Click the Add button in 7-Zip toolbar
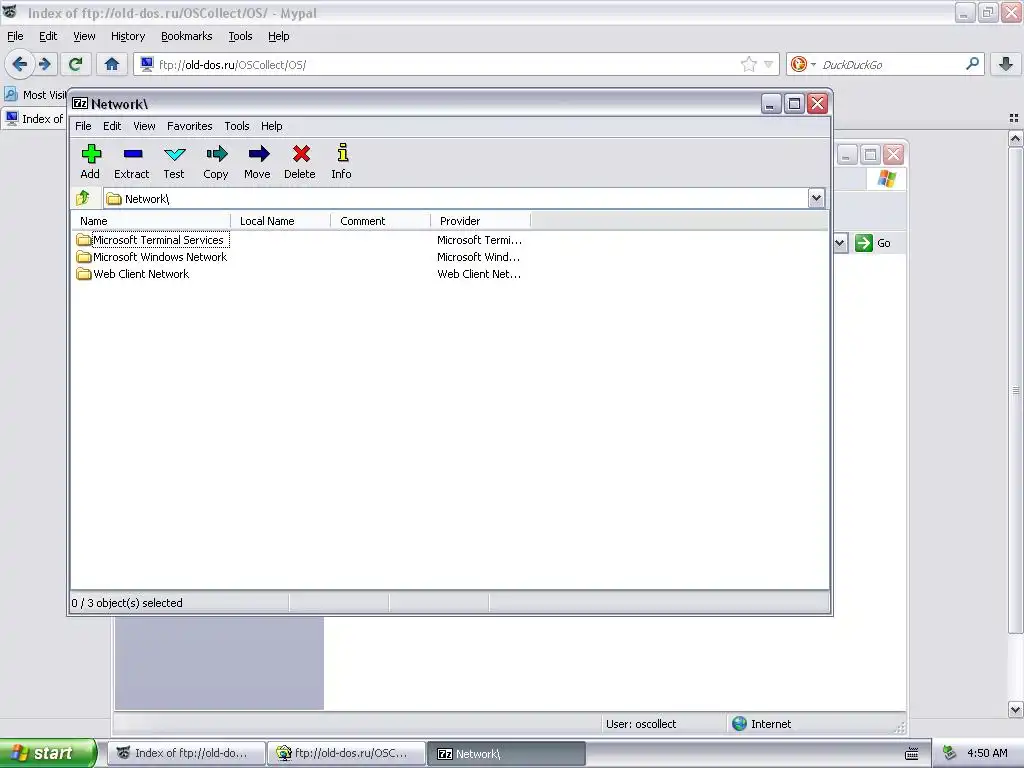Screen dimensions: 1024x768 coord(91,161)
